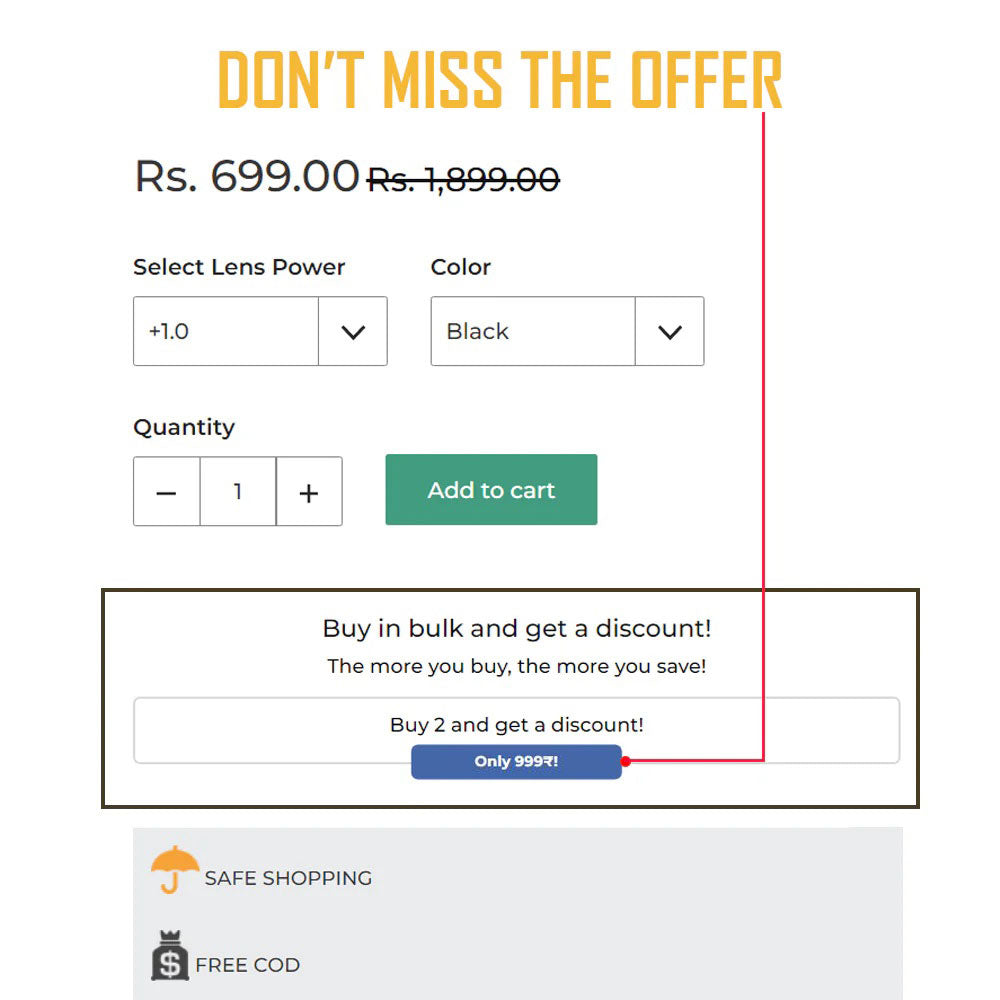Click the money bag Free COD icon

pos(169,956)
